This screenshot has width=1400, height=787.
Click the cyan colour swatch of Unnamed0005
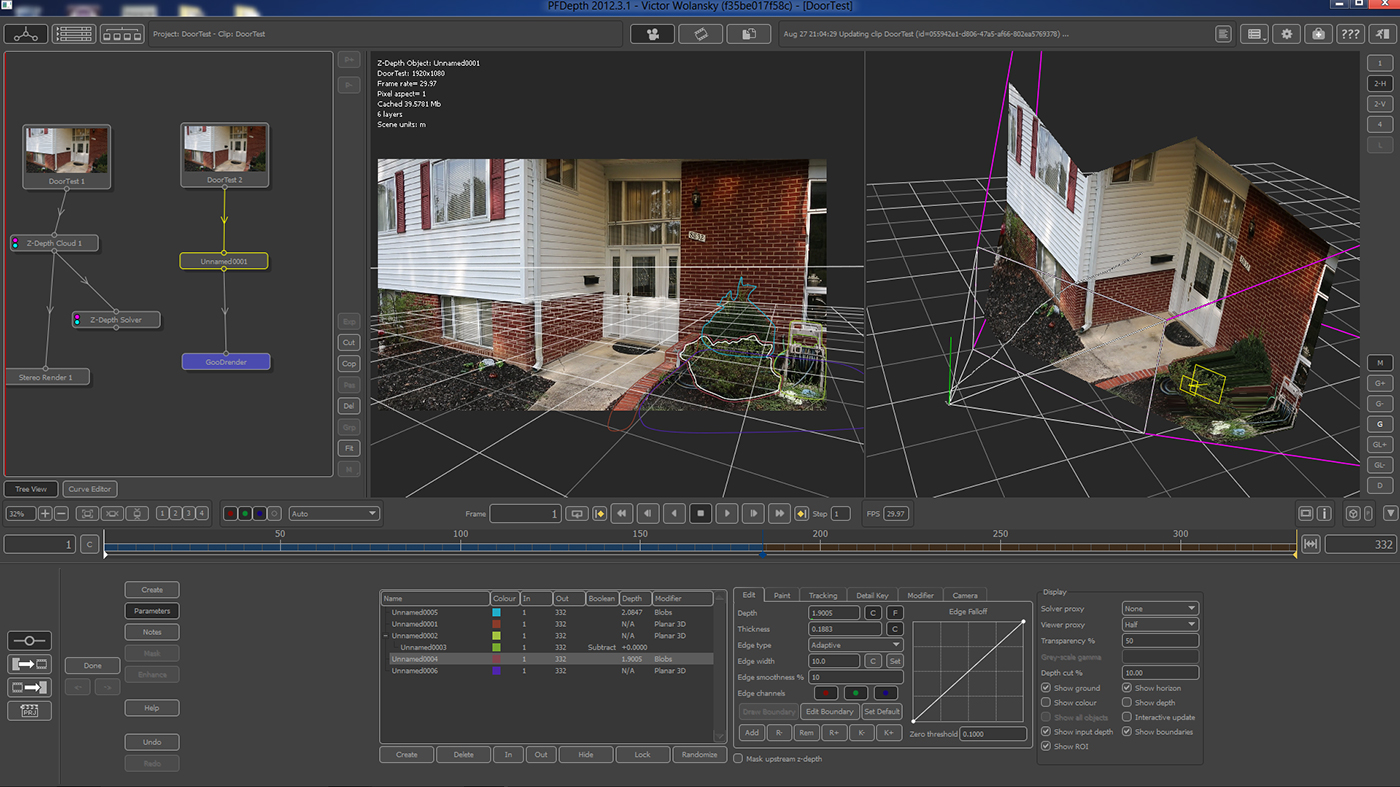point(497,612)
